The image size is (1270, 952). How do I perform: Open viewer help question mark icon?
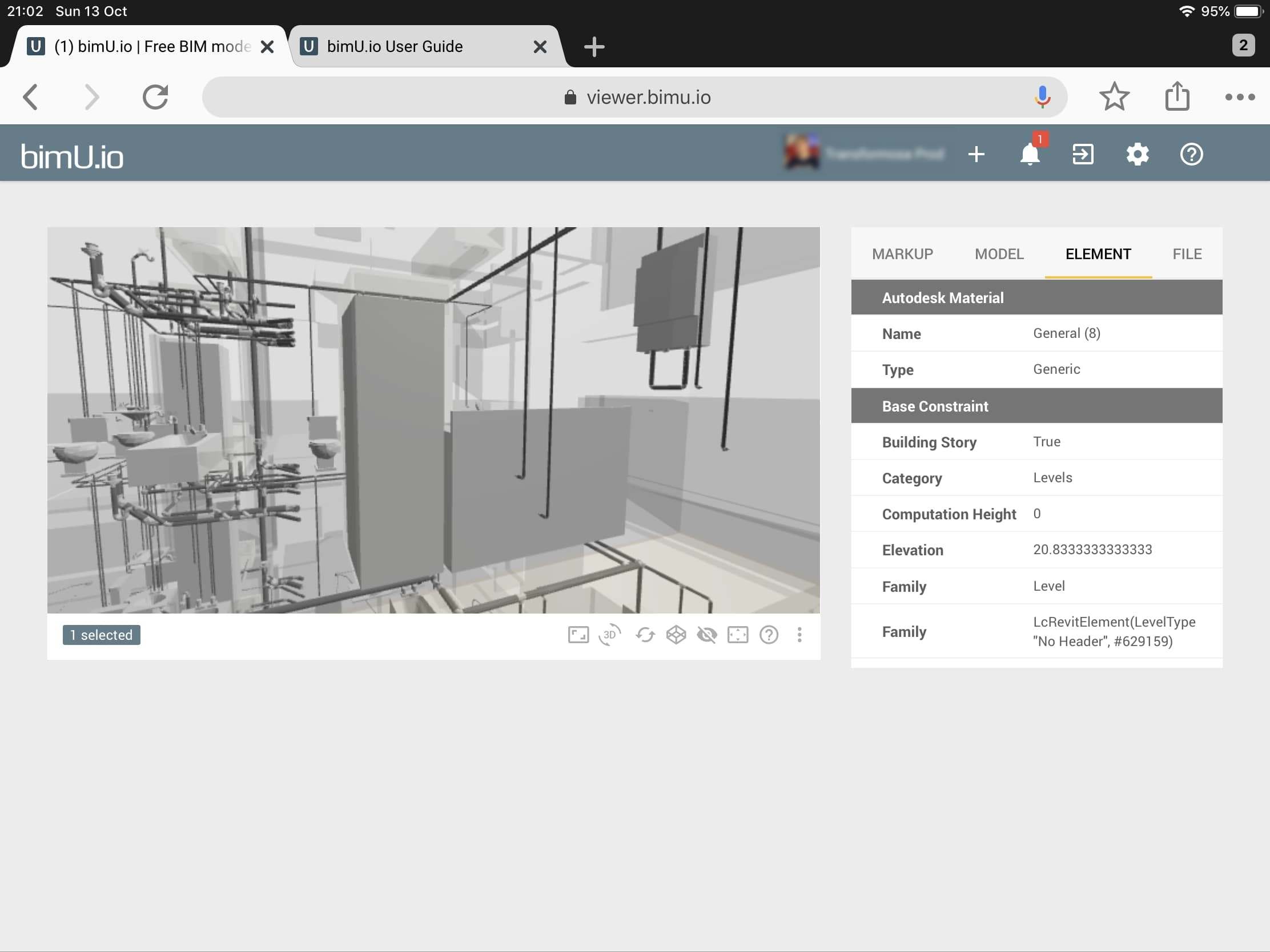click(769, 635)
